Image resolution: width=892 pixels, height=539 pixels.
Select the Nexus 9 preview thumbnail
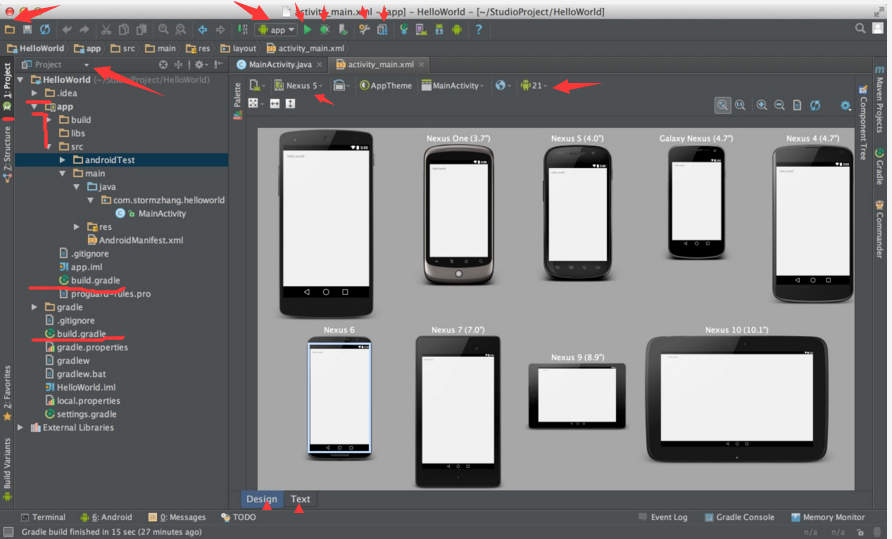tap(577, 395)
